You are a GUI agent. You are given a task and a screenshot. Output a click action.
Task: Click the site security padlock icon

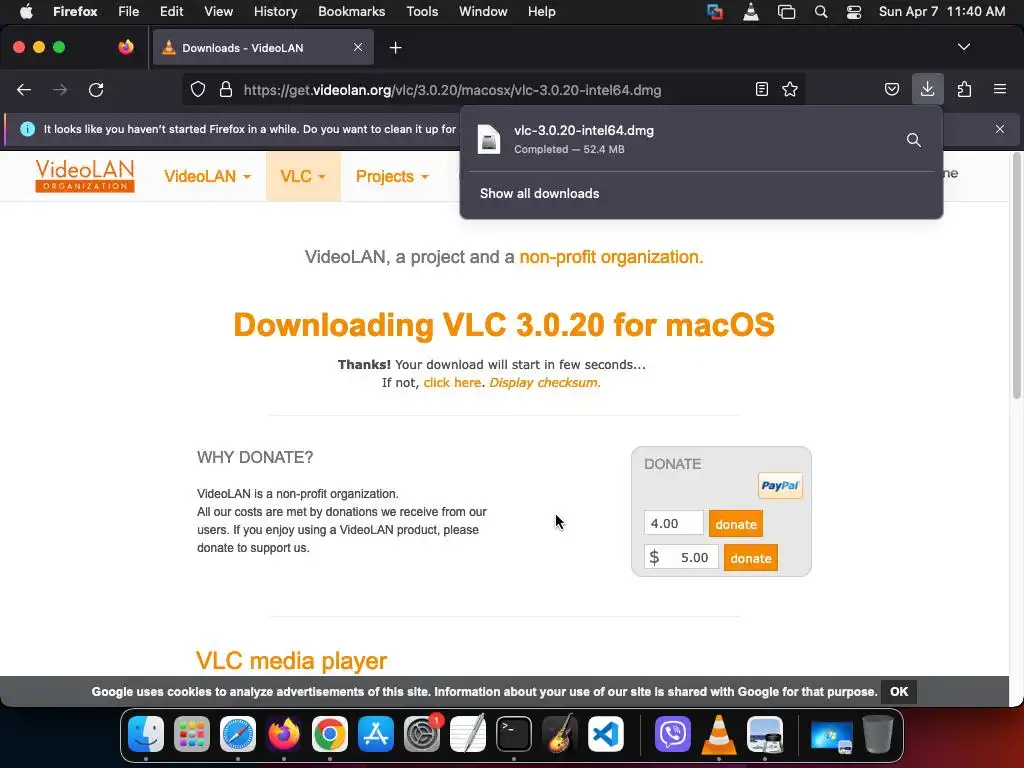pos(226,89)
